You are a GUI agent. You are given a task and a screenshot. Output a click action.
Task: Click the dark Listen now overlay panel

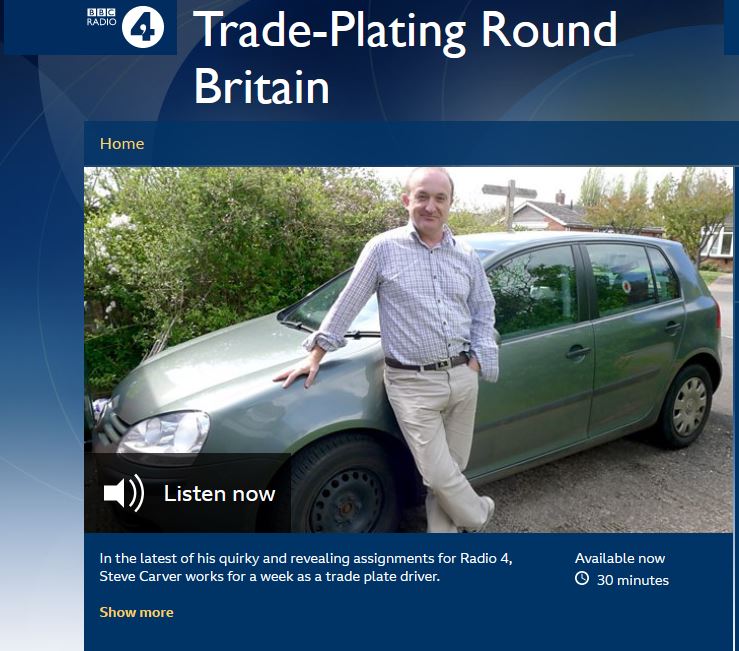click(x=188, y=493)
